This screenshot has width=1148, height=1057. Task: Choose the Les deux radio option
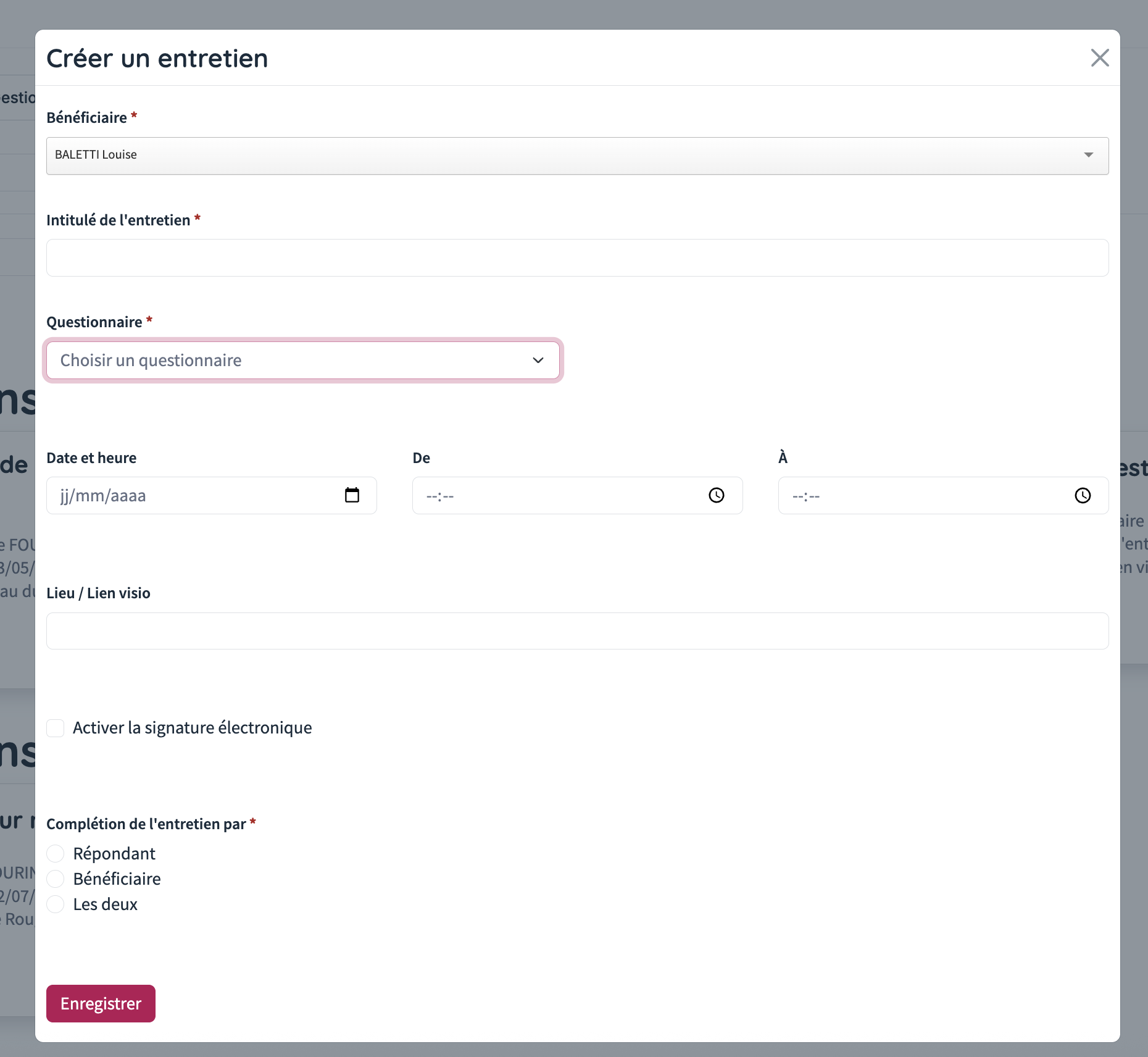[x=56, y=904]
